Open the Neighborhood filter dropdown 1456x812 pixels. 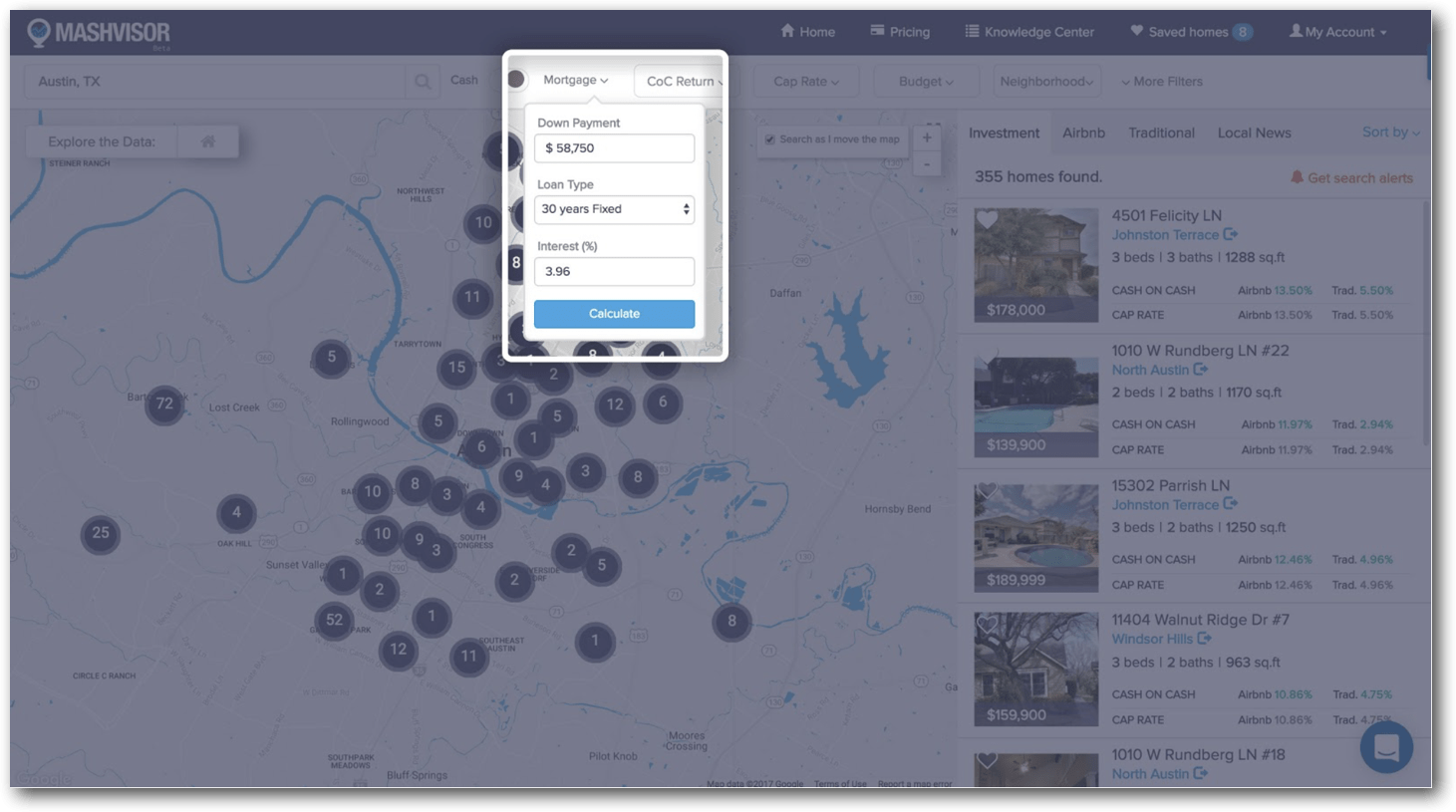1046,82
